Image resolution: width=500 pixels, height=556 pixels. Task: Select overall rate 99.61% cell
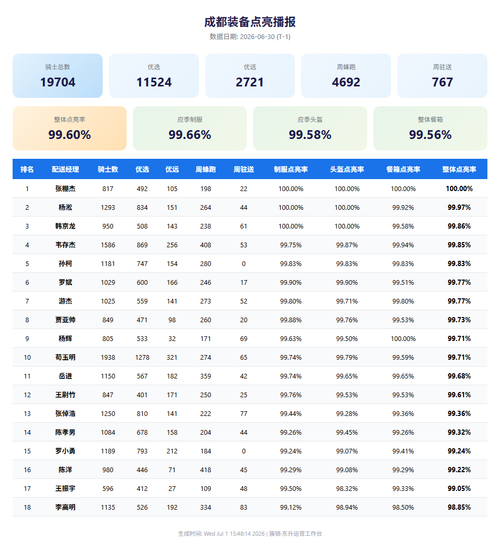[x=459, y=395]
